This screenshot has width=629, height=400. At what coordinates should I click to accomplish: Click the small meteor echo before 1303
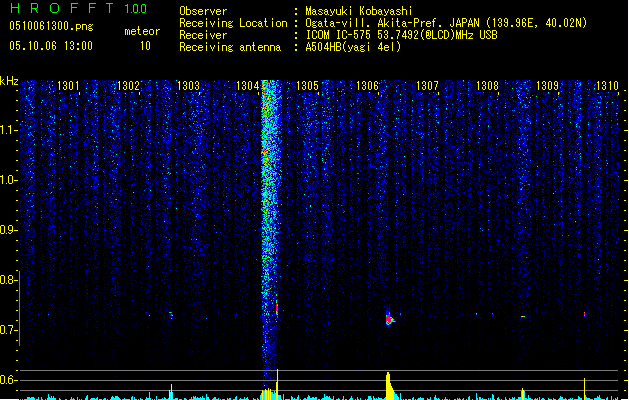[171, 315]
